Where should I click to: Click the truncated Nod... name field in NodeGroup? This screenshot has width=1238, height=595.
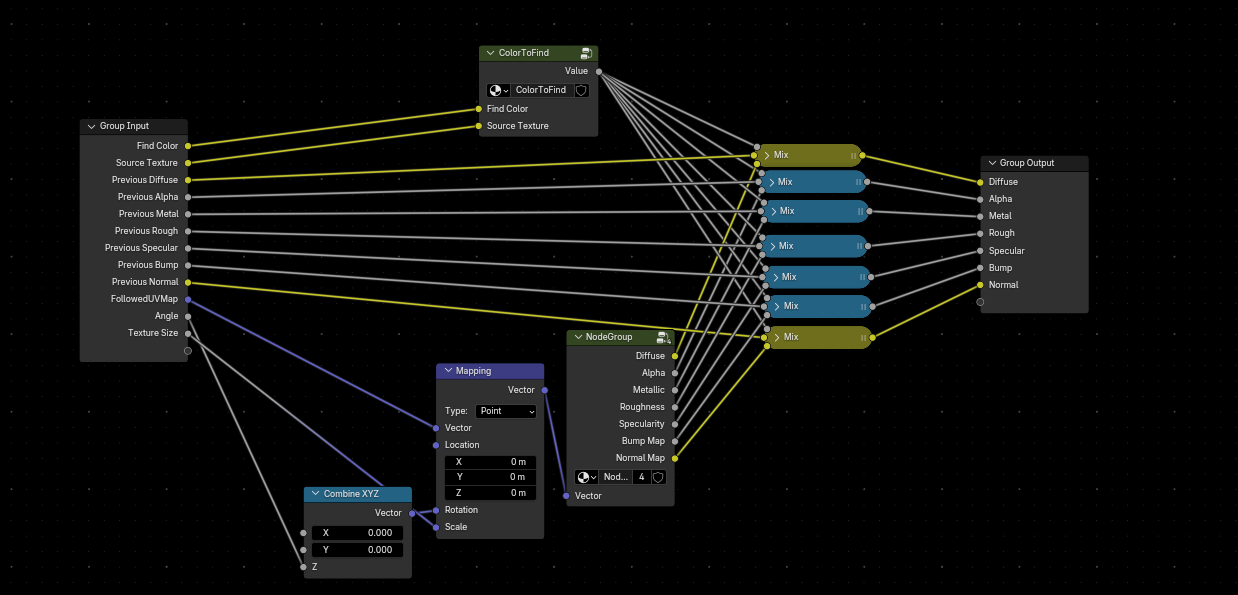pyautogui.click(x=616, y=477)
